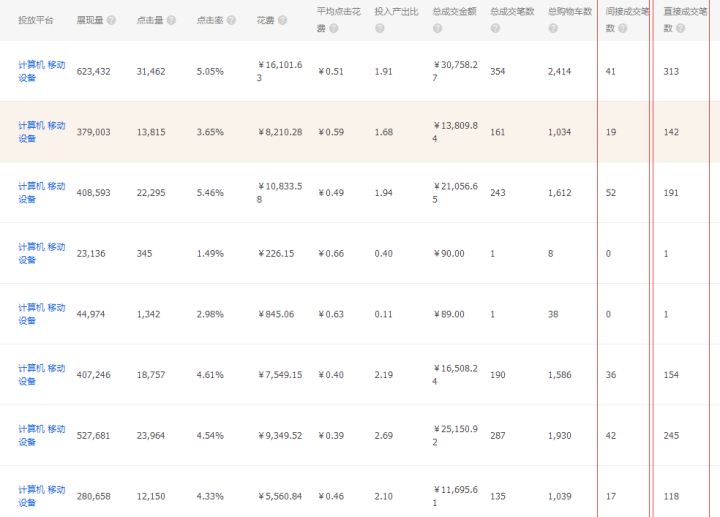Click help icon under 总成交金额 header
720x517 pixels.
pos(437,28)
